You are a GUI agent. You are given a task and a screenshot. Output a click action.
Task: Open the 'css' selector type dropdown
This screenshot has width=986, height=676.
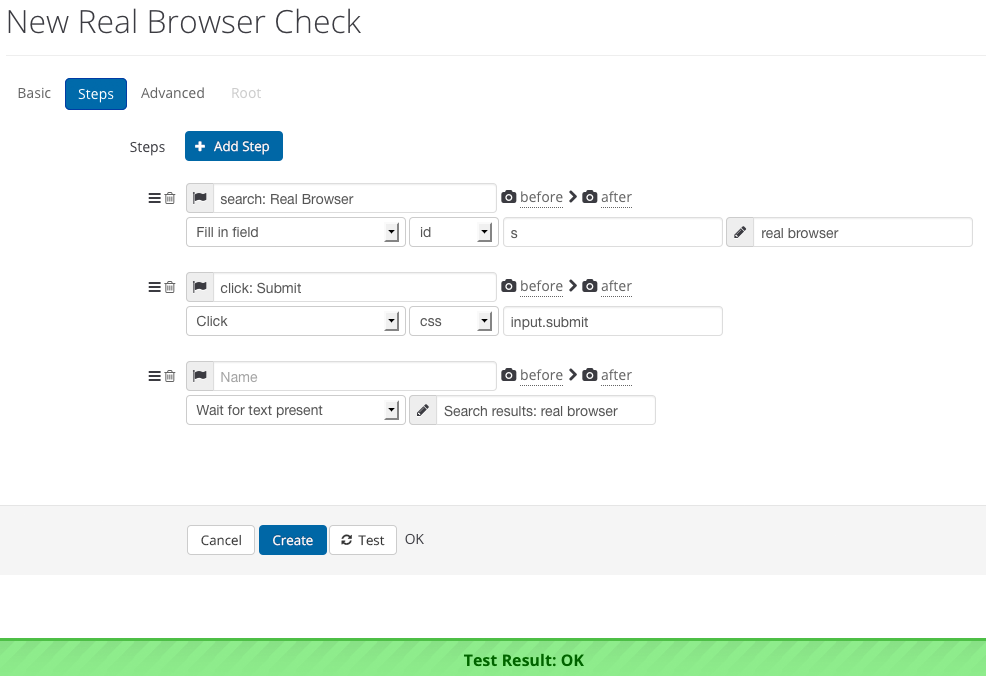454,321
